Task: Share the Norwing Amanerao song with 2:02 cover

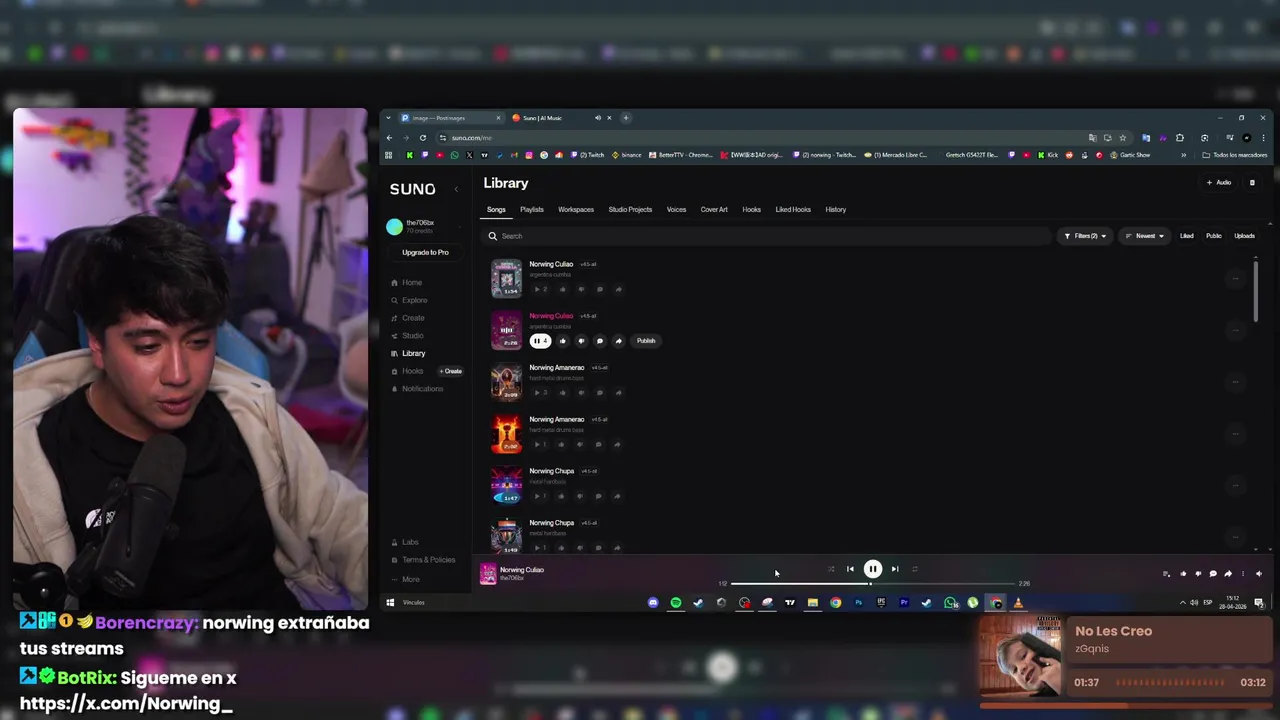Action: [618, 444]
